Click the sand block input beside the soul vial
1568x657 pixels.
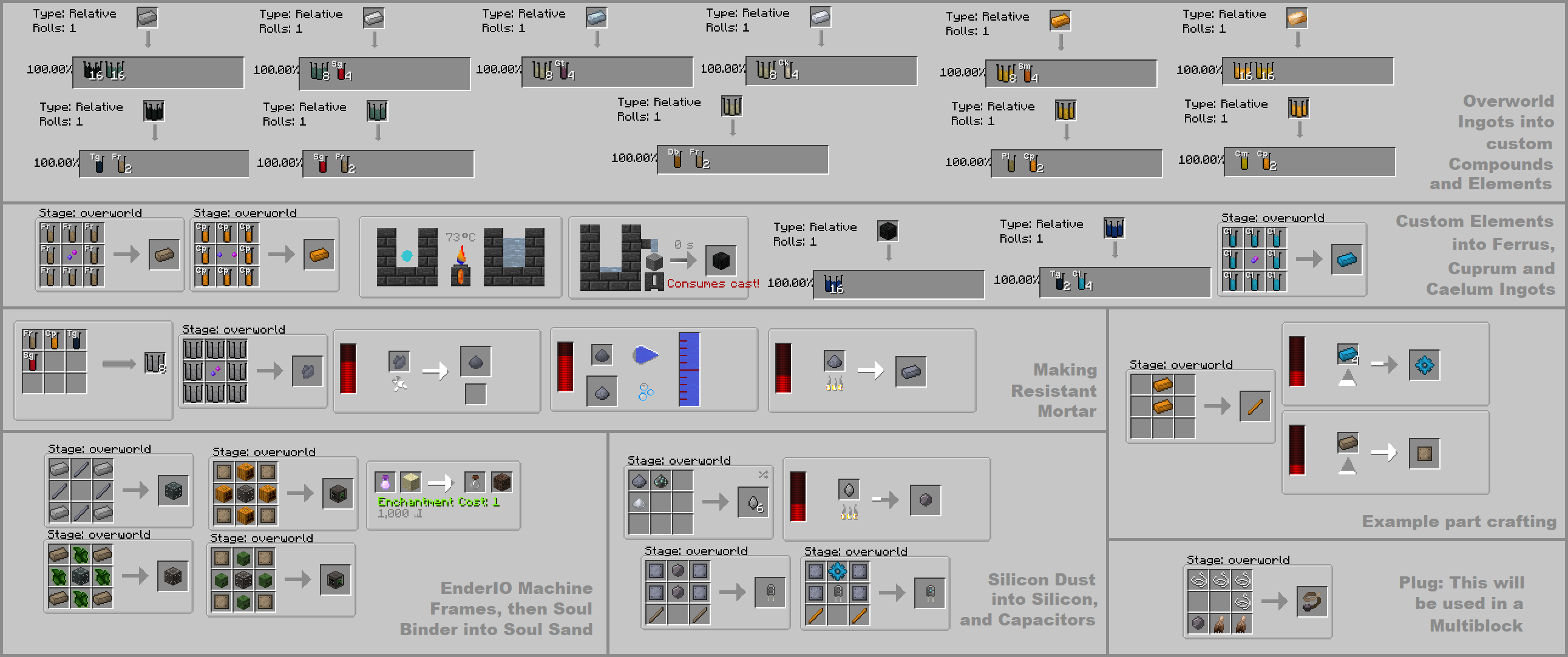(410, 482)
